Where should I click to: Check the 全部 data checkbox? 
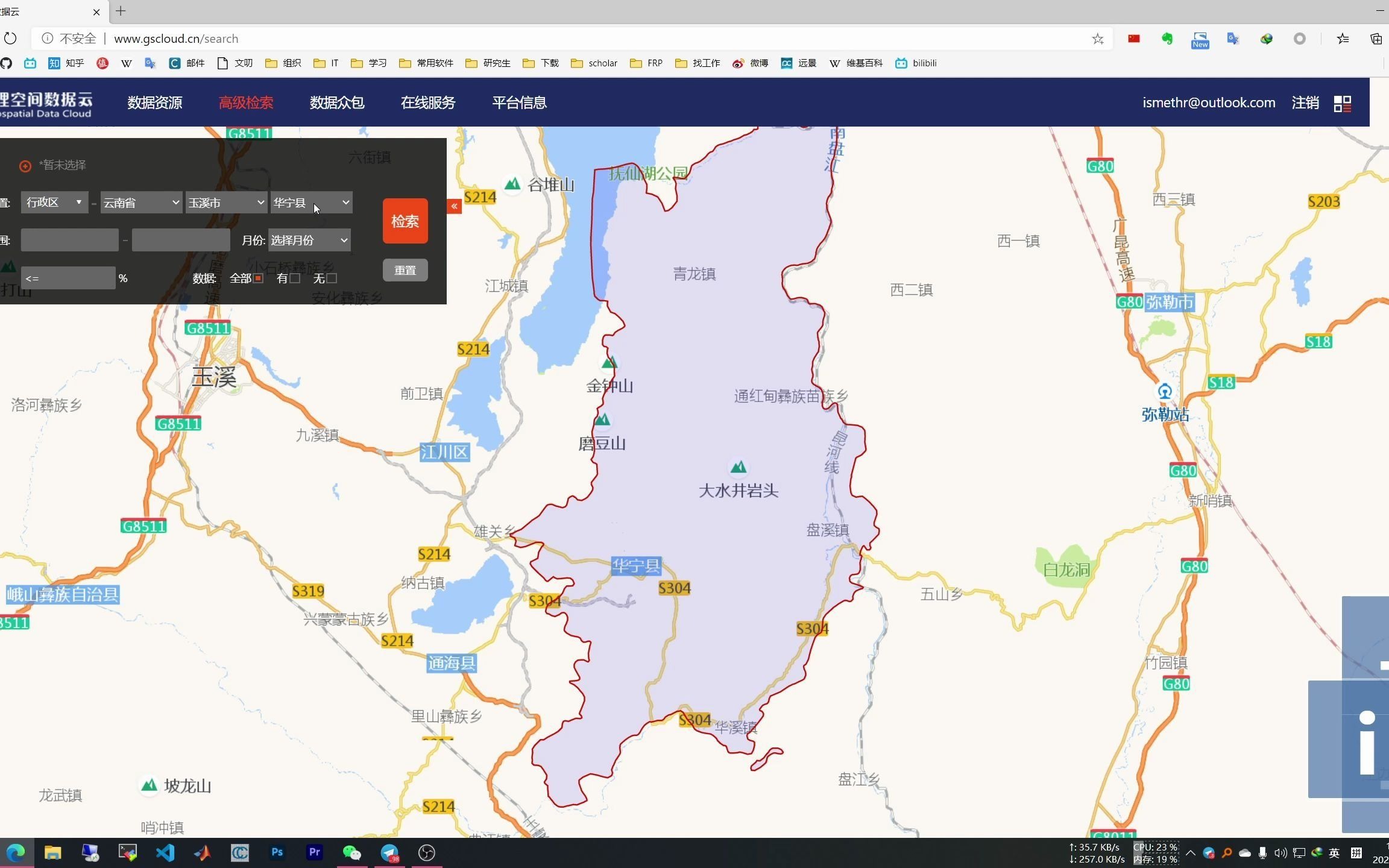pyautogui.click(x=258, y=278)
